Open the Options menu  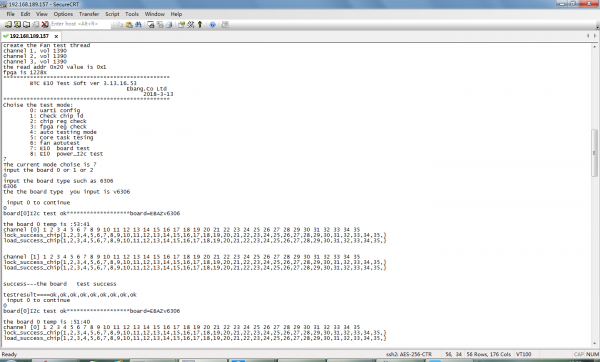(63, 14)
